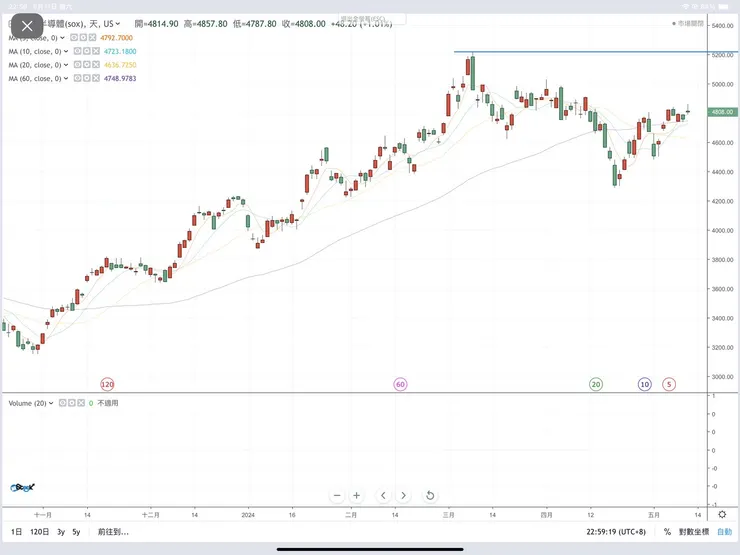The image size is (740, 555).
Task: Click the MA value 4748.9783
Action: 120,78
